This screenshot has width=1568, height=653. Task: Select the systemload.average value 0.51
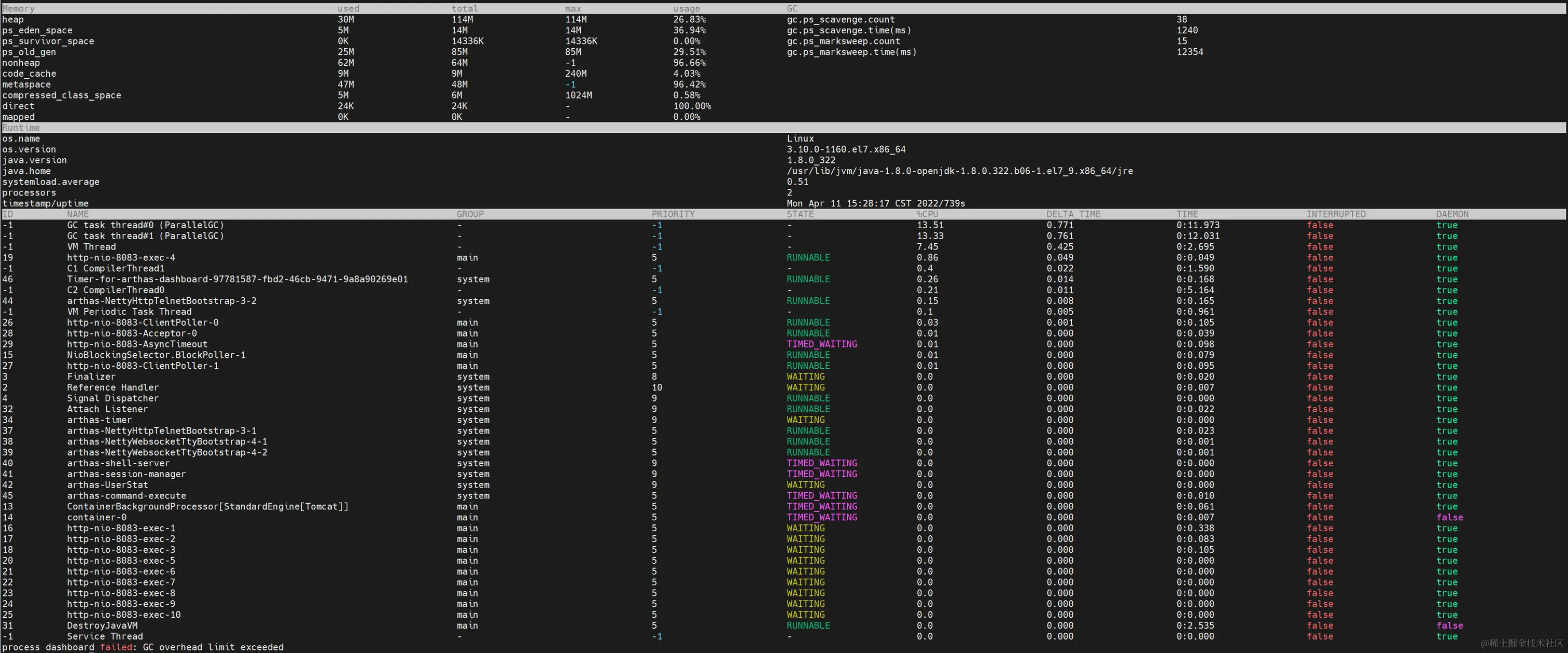[797, 182]
